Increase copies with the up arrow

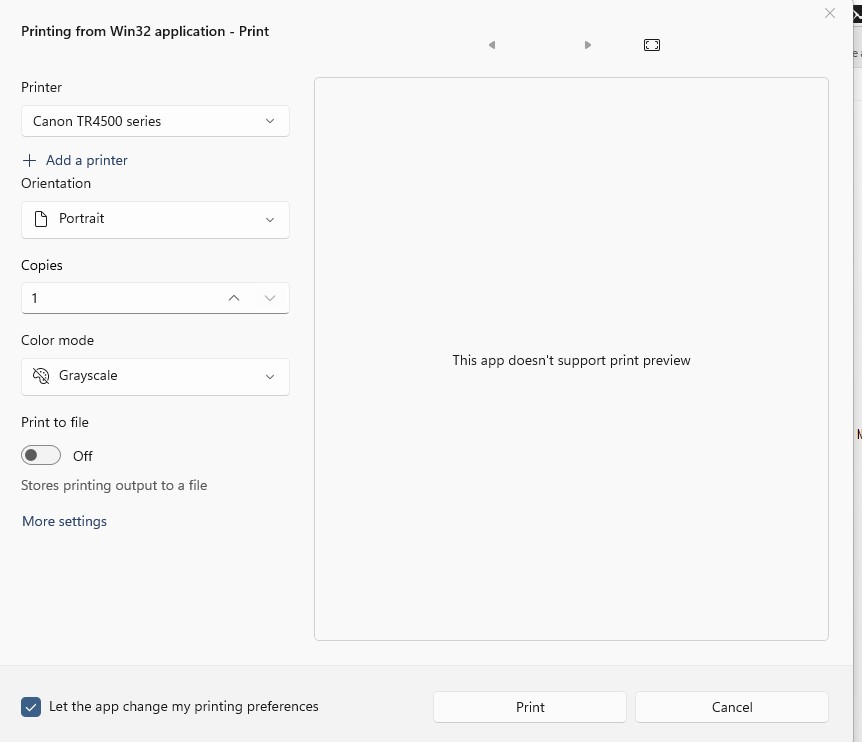tap(234, 298)
